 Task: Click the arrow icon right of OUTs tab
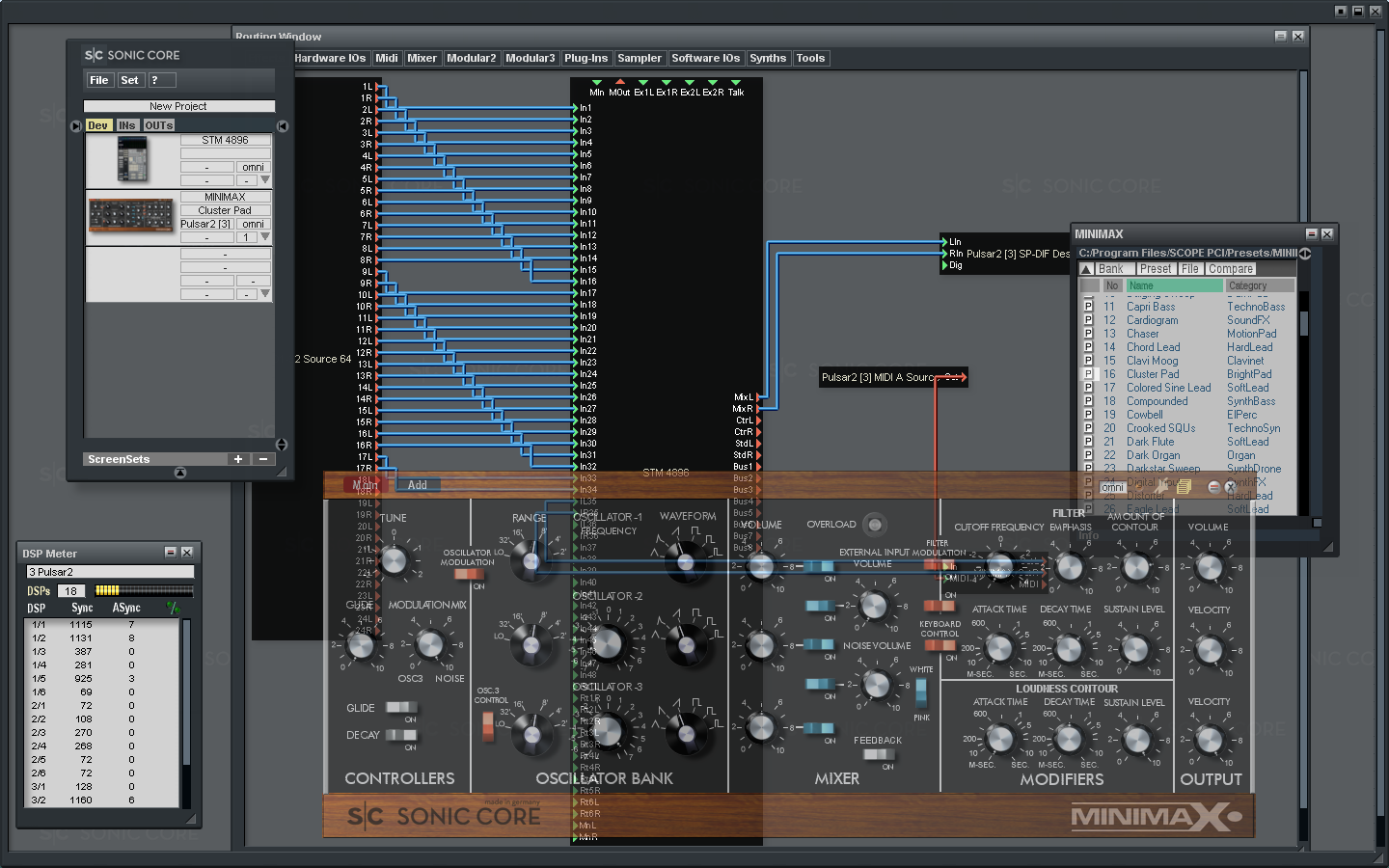[x=283, y=125]
